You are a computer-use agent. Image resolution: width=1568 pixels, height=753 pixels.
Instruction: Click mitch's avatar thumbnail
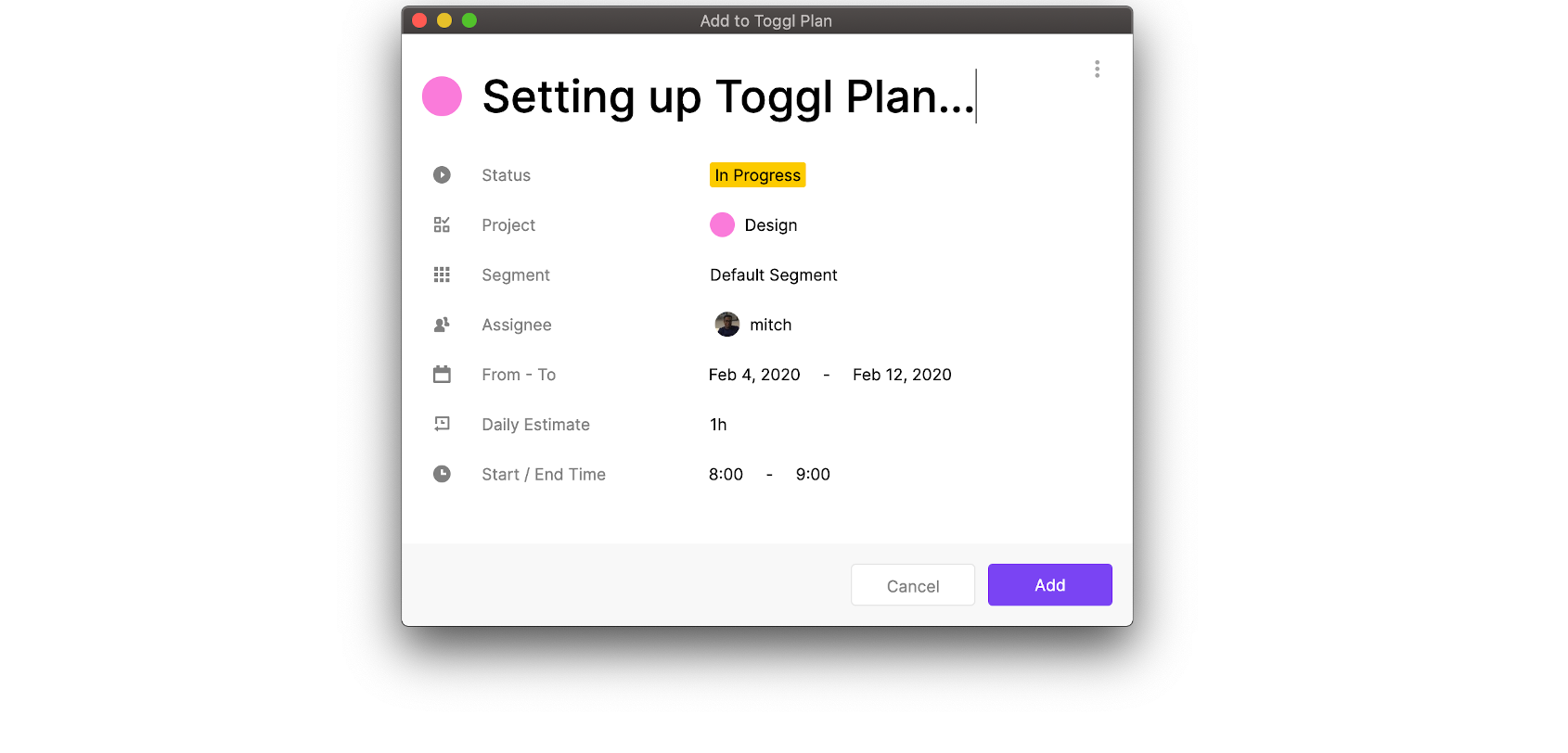726,324
